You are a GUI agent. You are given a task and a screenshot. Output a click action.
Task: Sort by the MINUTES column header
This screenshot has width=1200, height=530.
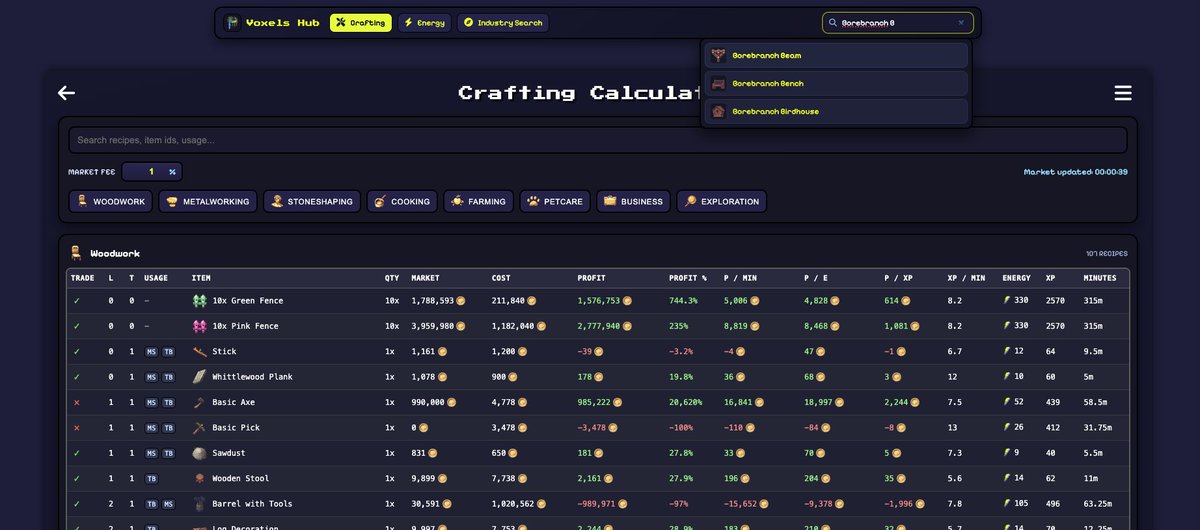pyautogui.click(x=1100, y=278)
